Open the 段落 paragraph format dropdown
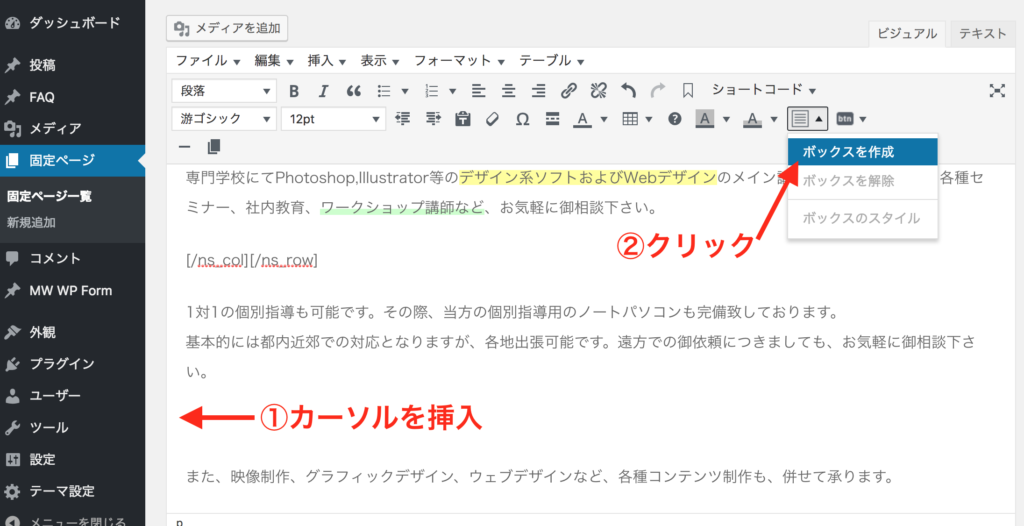This screenshot has width=1024, height=526. point(224,90)
